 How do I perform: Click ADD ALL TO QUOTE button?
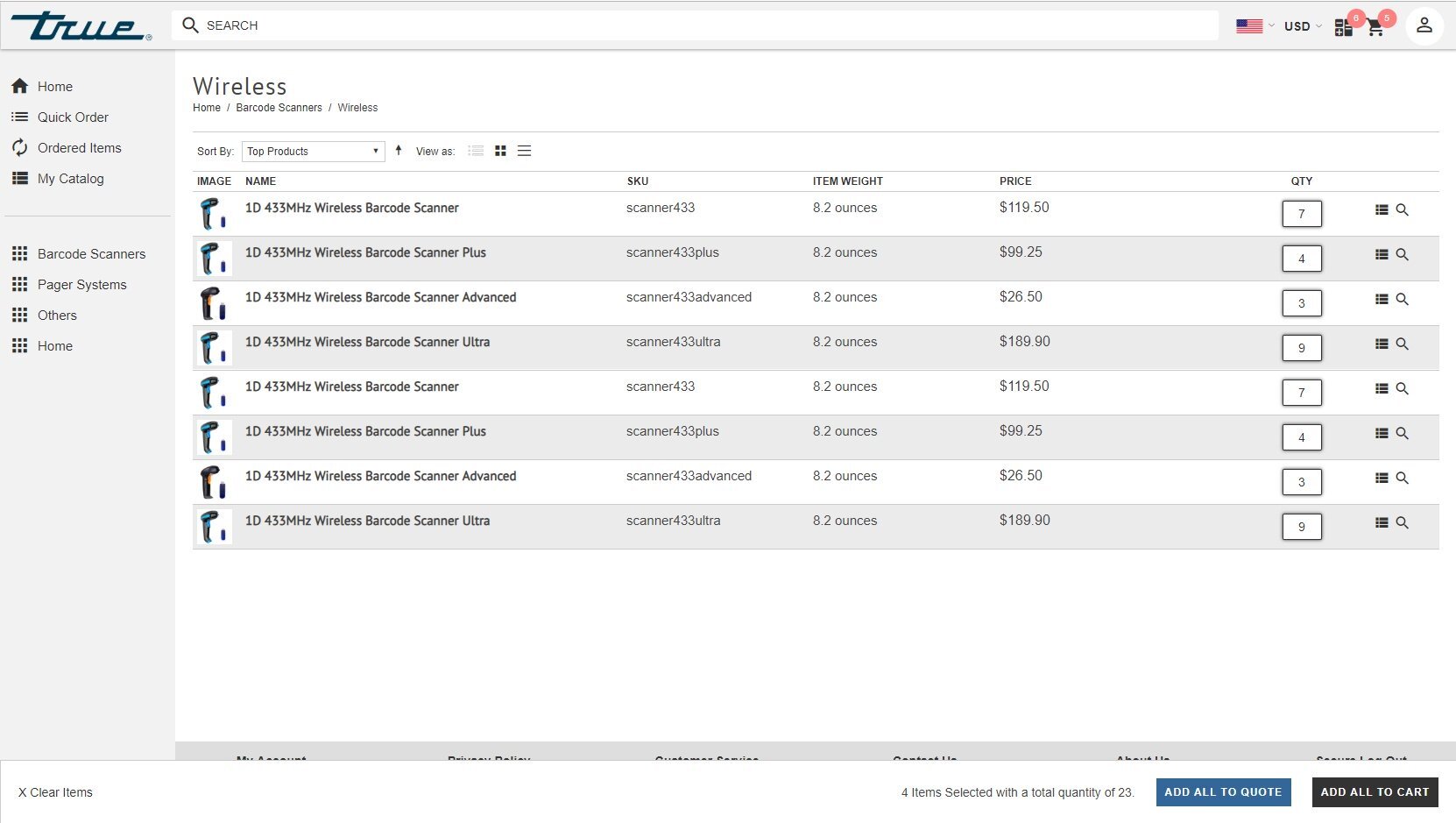[x=1223, y=791]
